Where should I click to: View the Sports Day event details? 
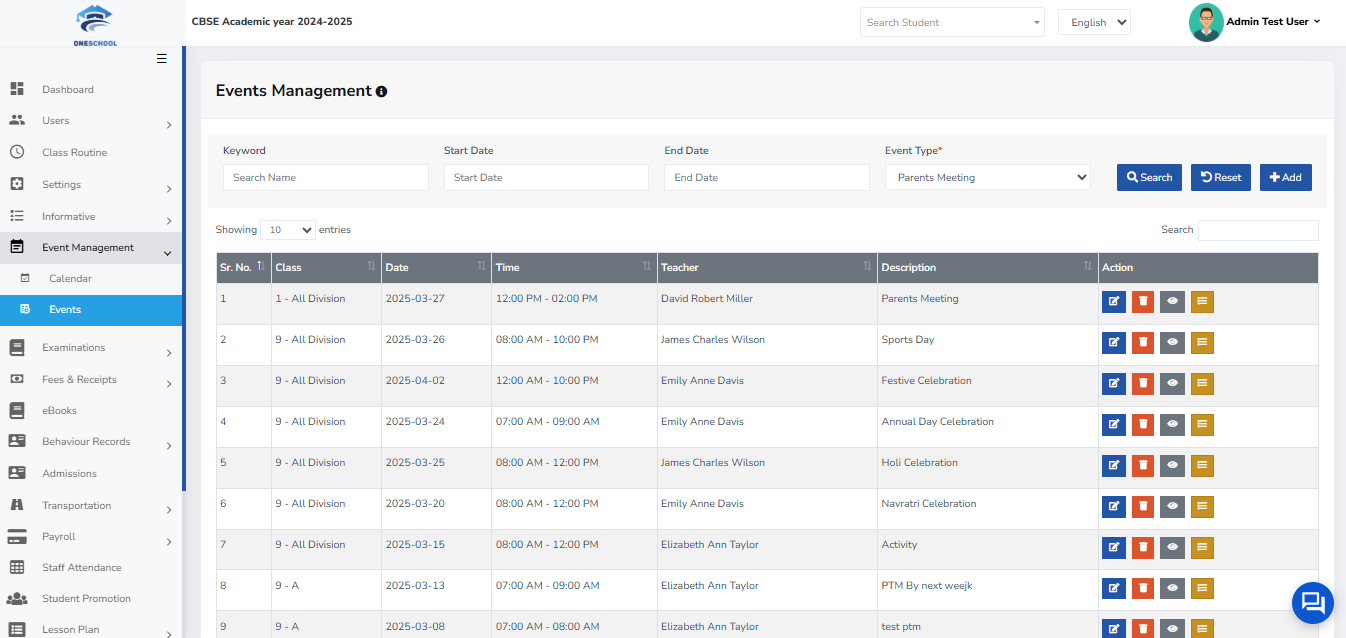click(1172, 343)
